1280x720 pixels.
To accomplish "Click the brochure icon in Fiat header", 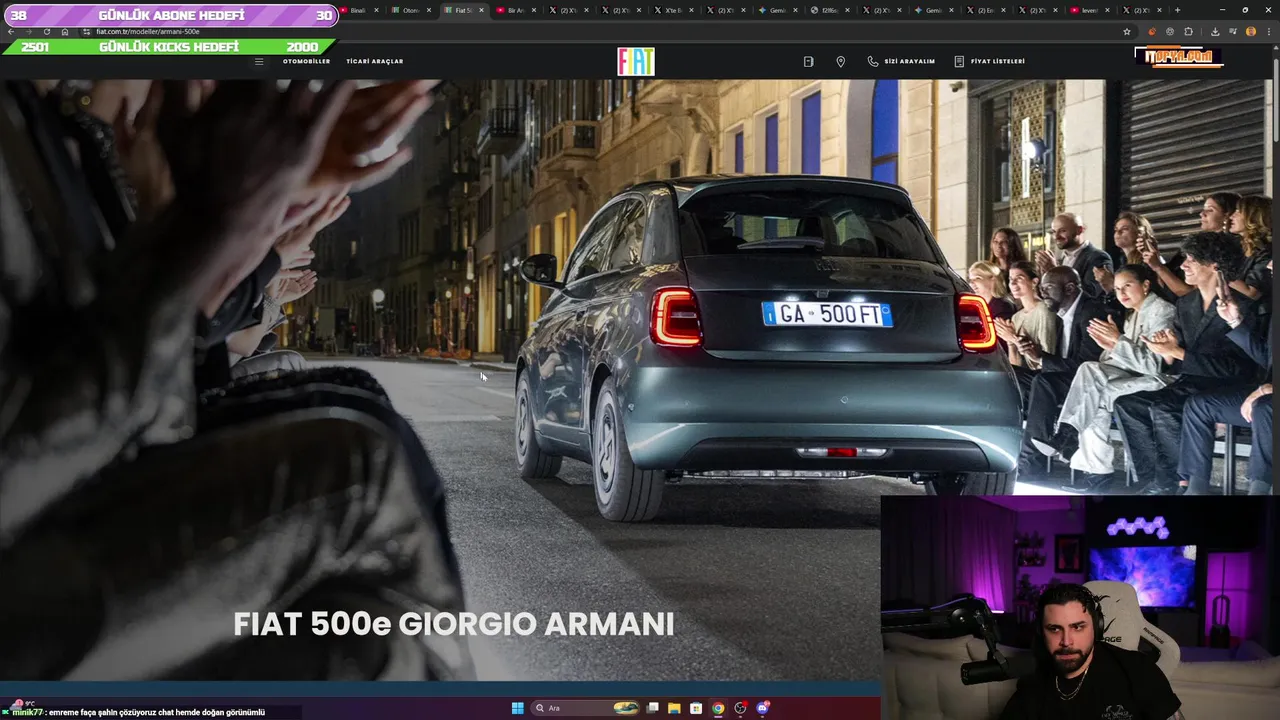I will click(x=808, y=61).
